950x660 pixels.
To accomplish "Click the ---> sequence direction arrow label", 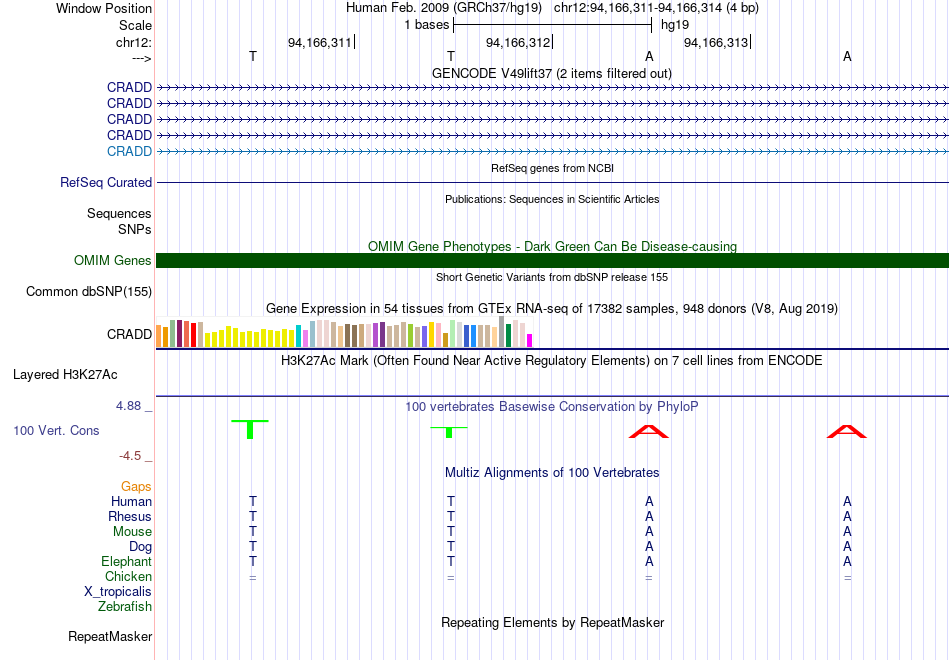I will tap(142, 58).
